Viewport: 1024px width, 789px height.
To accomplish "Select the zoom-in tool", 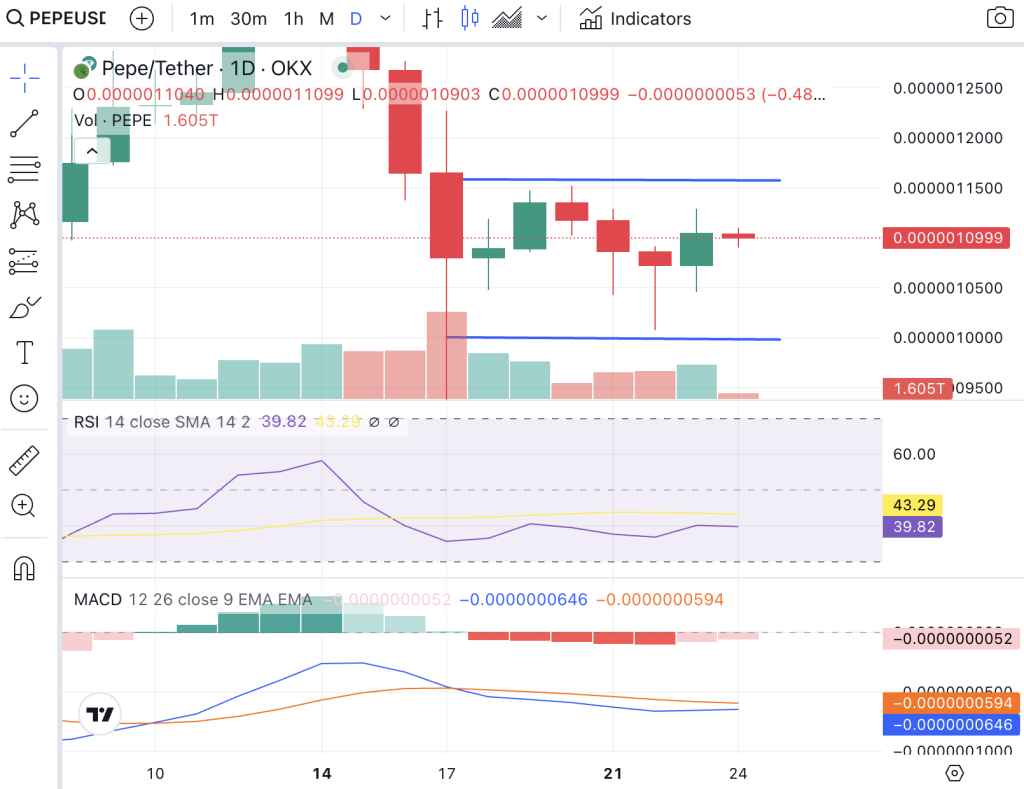I will coord(24,506).
